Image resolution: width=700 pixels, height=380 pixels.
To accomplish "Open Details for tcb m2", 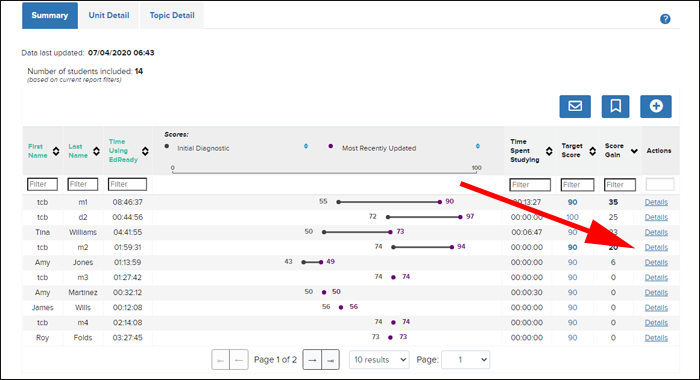I will [x=656, y=247].
